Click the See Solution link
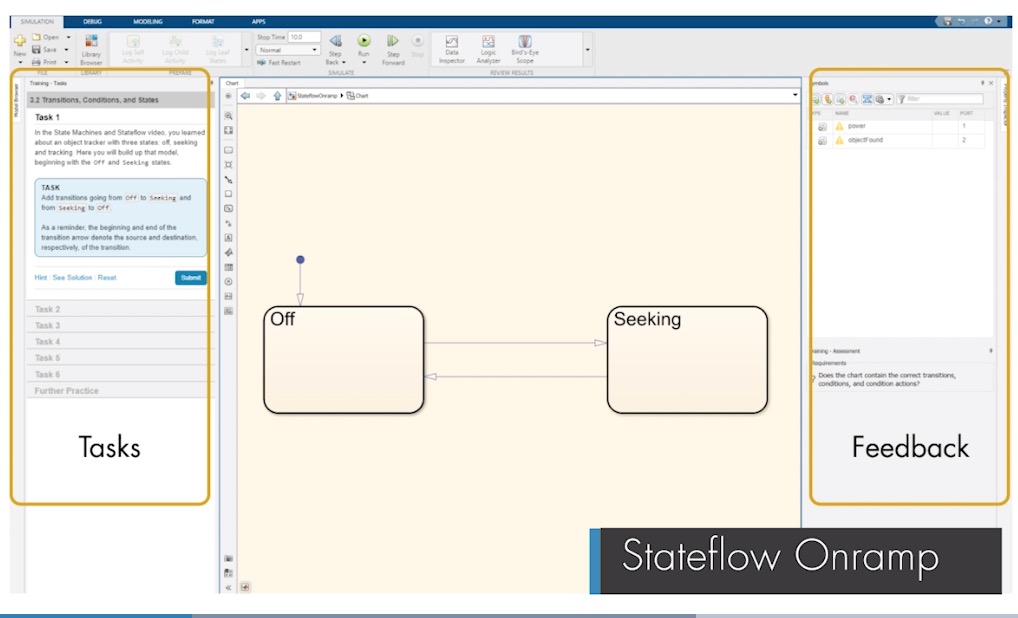The width and height of the screenshot is (1018, 618). tap(72, 277)
